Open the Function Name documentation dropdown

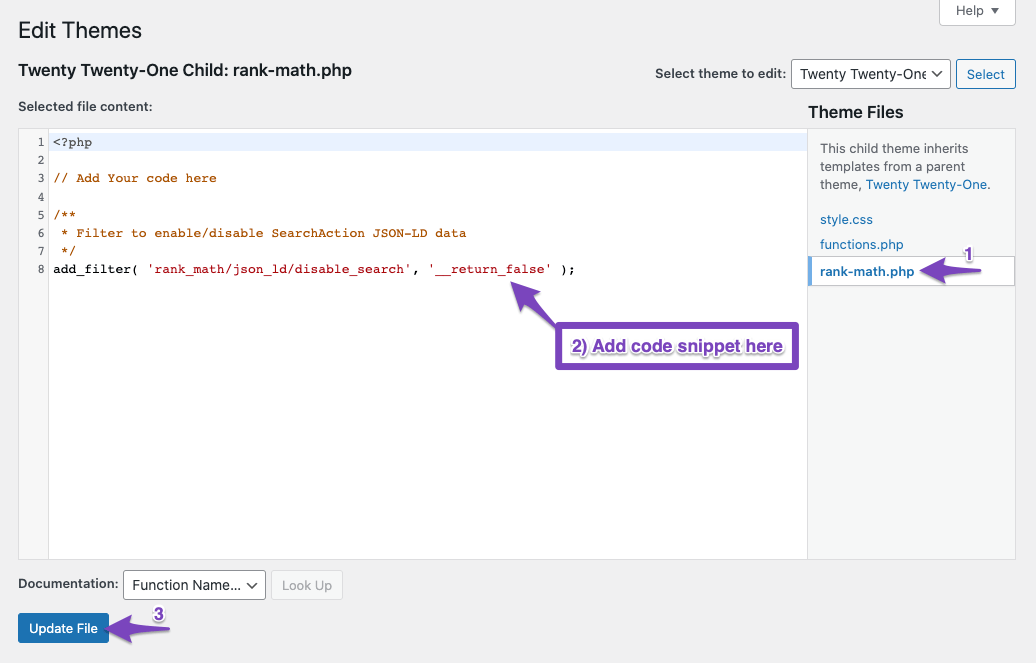click(193, 585)
